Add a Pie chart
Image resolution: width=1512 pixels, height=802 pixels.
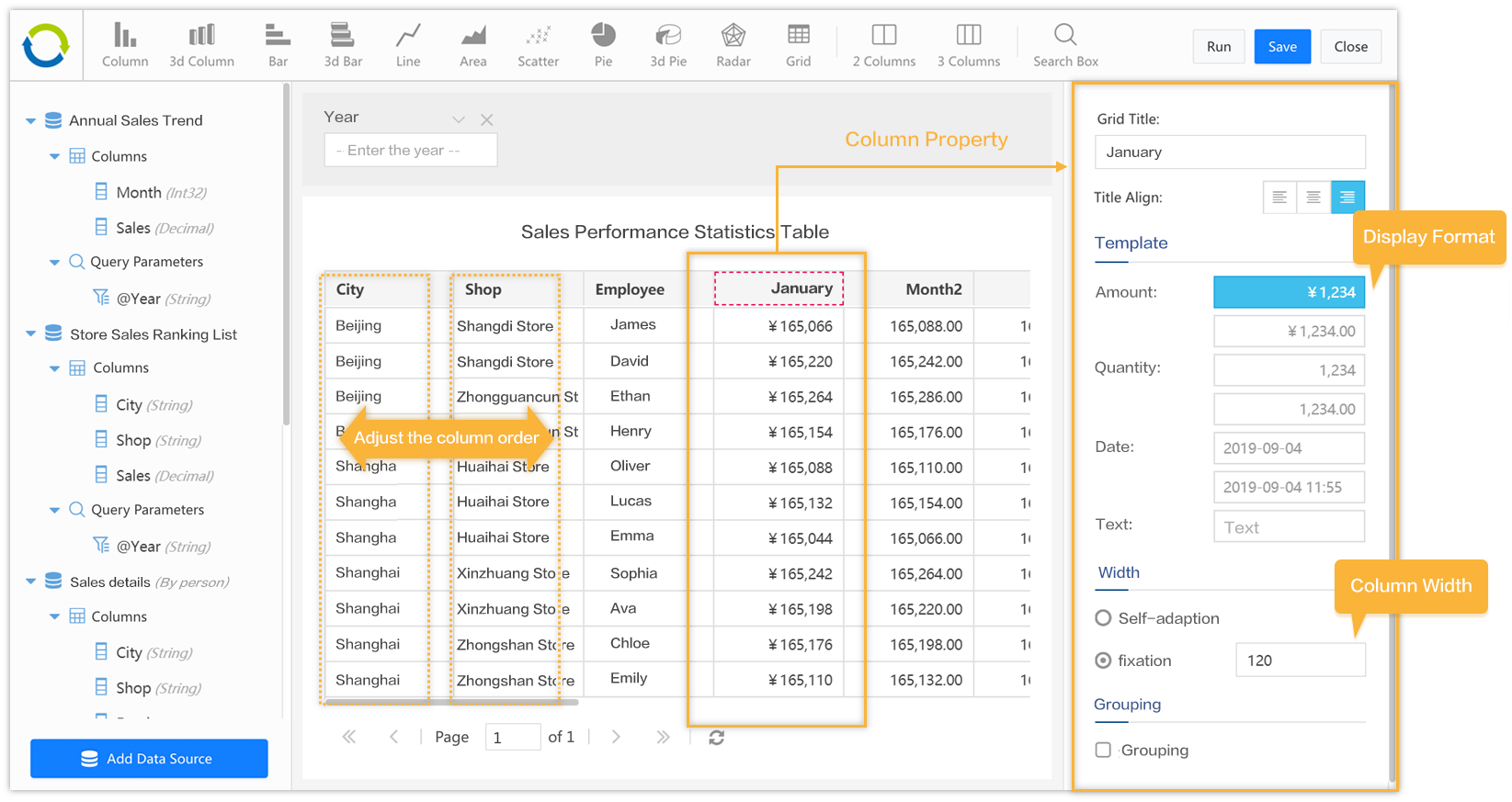point(603,46)
